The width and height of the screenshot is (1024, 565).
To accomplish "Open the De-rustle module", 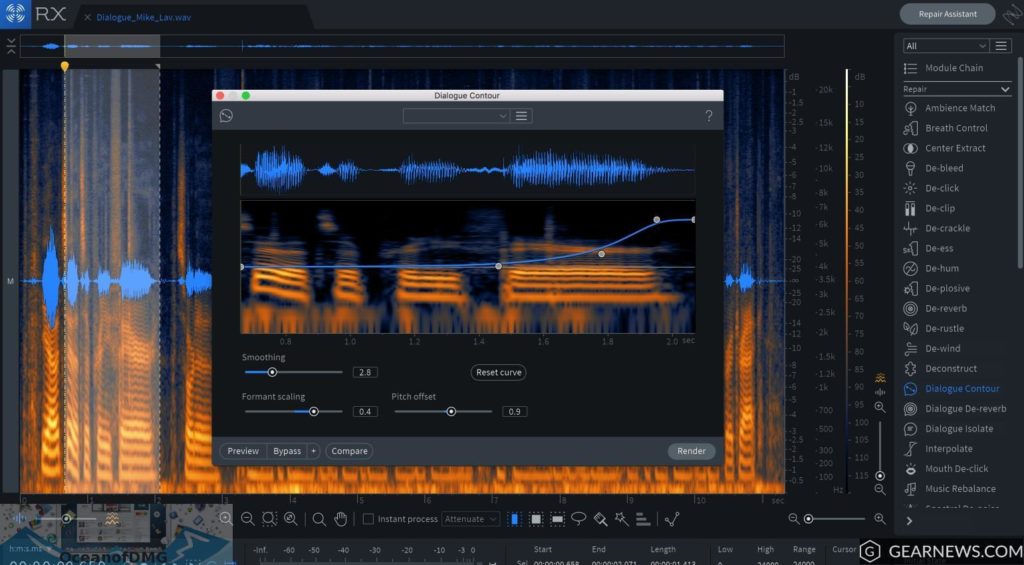I will tap(934, 329).
